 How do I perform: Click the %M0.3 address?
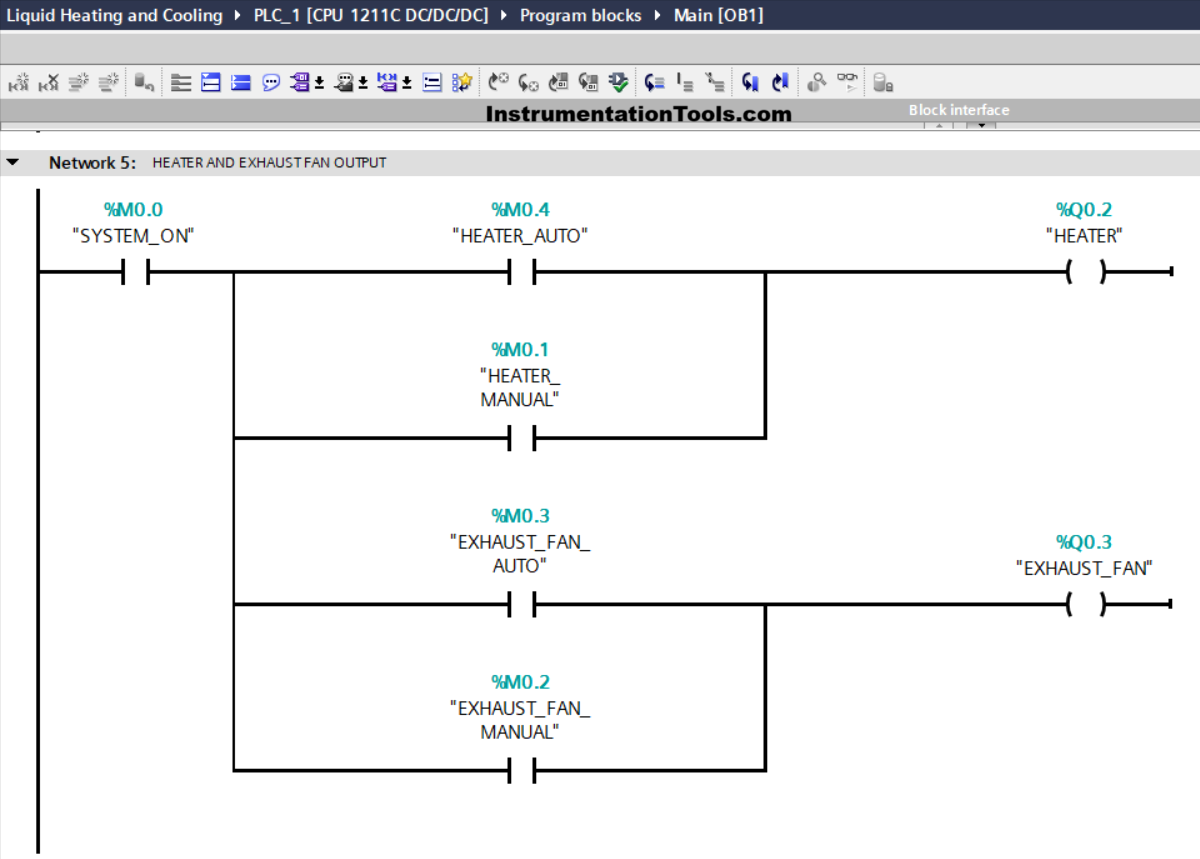[x=520, y=516]
